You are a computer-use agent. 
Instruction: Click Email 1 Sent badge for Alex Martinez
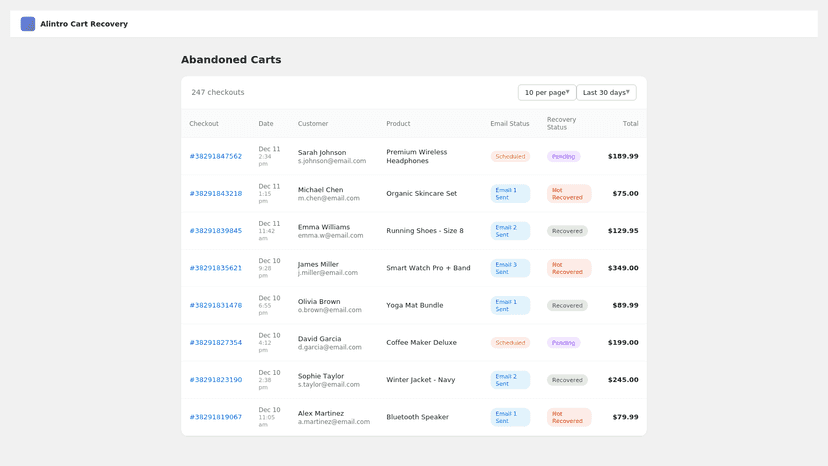tap(510, 417)
